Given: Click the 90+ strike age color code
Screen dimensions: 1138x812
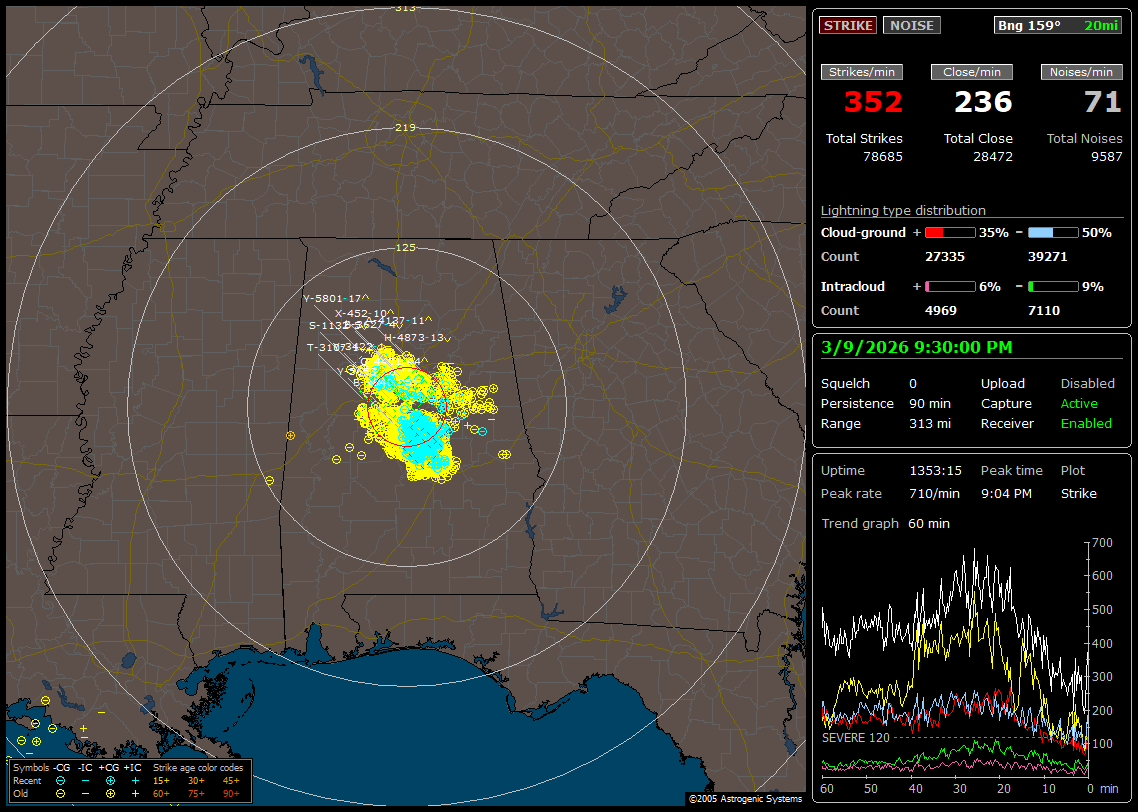Looking at the screenshot, I should pyautogui.click(x=231, y=793).
